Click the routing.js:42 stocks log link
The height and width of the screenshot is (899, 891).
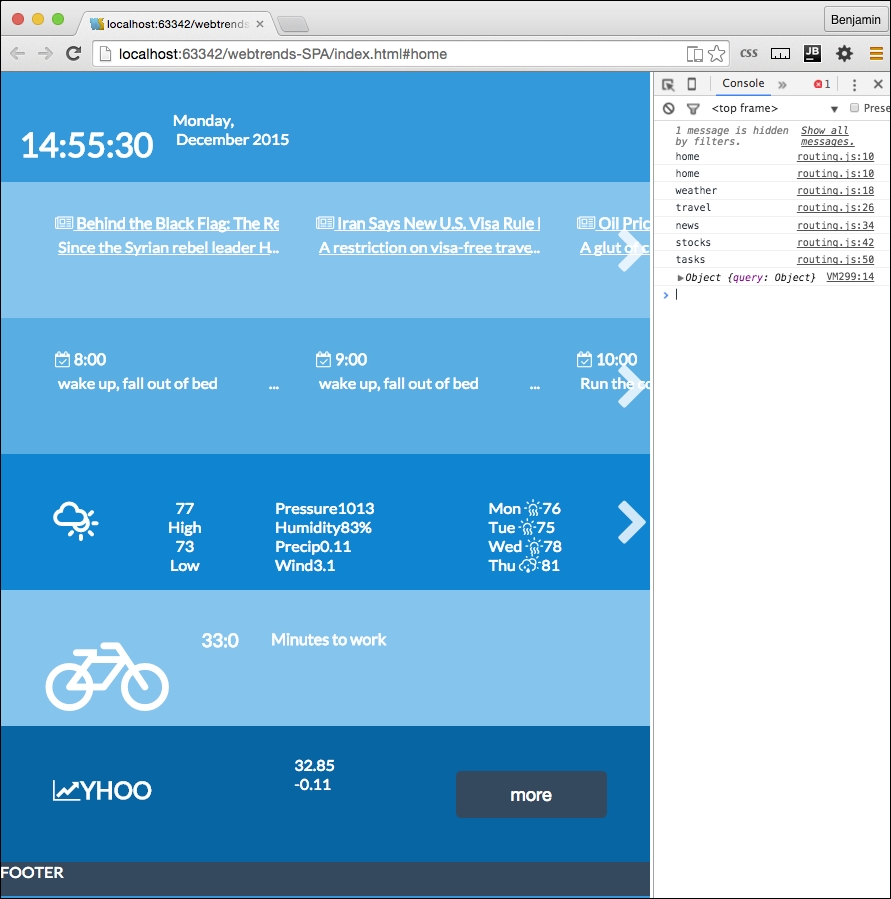[x=836, y=242]
